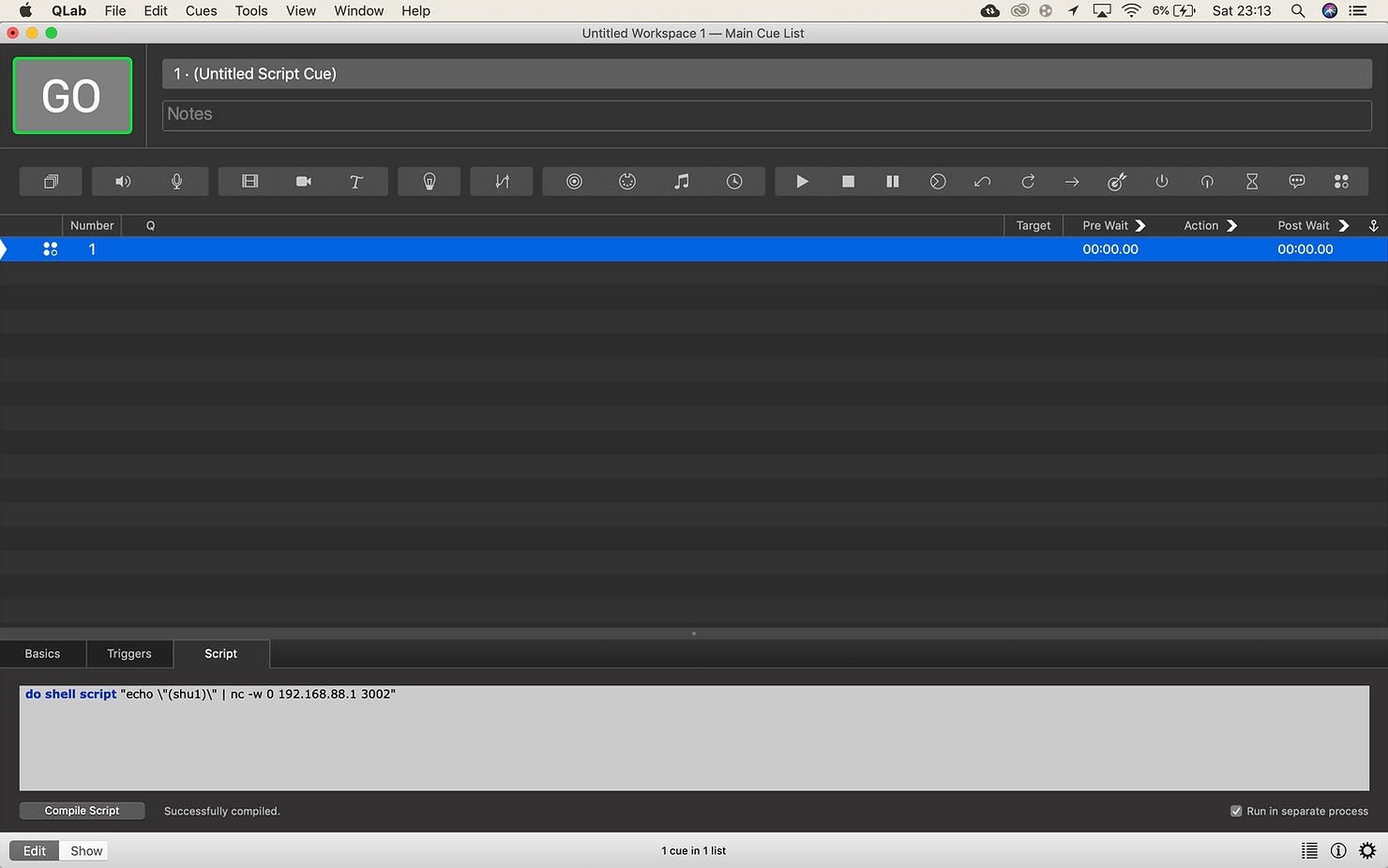Add a new Script cue
This screenshot has height=868, width=1388.
1341,182
